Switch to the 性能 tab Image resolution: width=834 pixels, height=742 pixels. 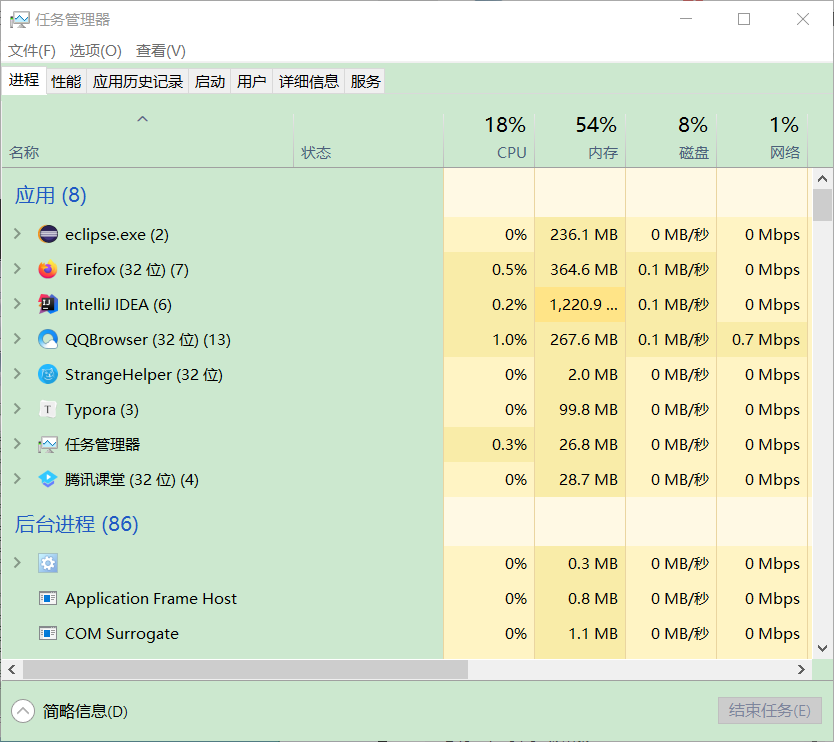click(x=66, y=81)
